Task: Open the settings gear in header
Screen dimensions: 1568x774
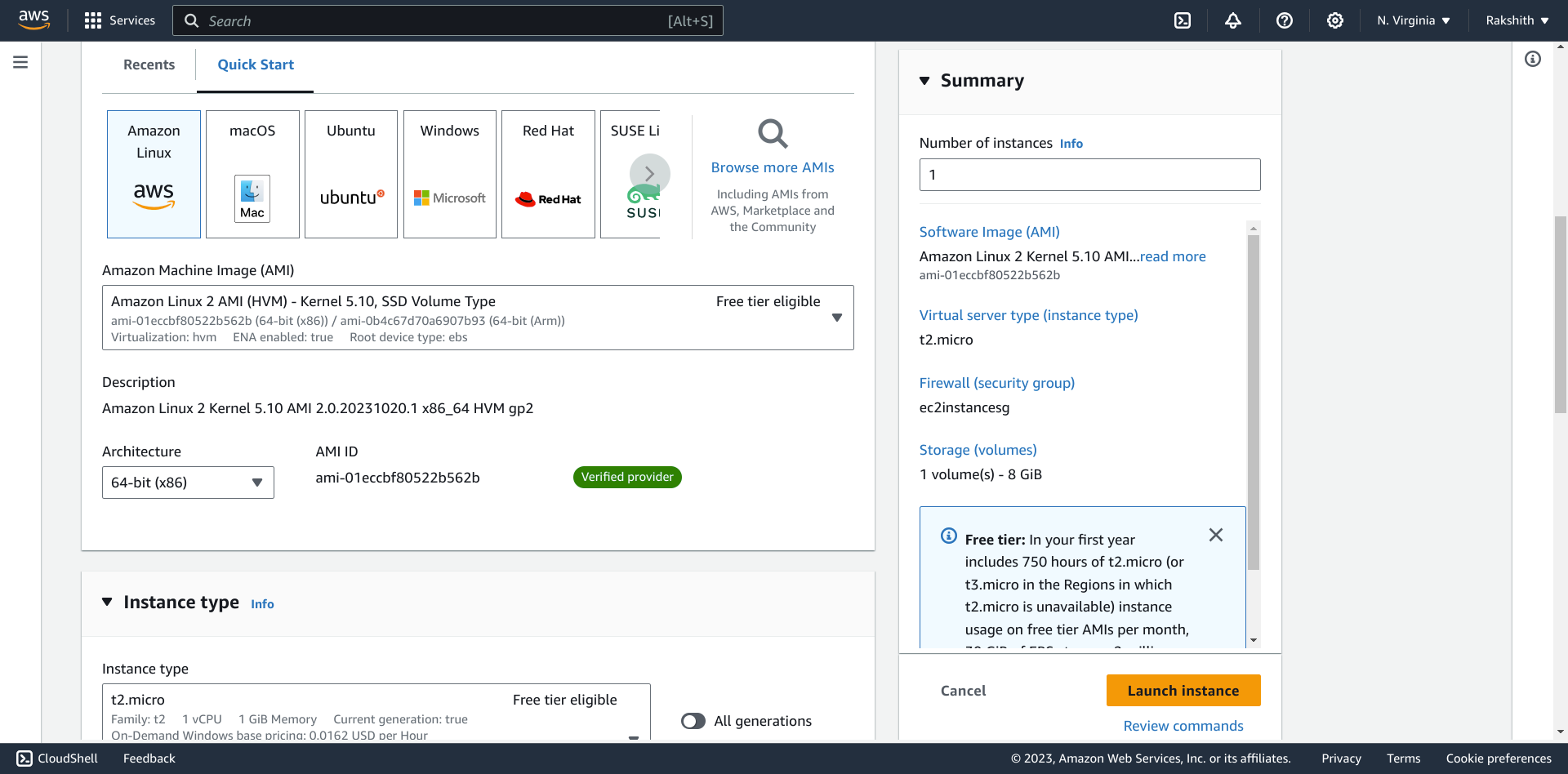Action: point(1334,20)
